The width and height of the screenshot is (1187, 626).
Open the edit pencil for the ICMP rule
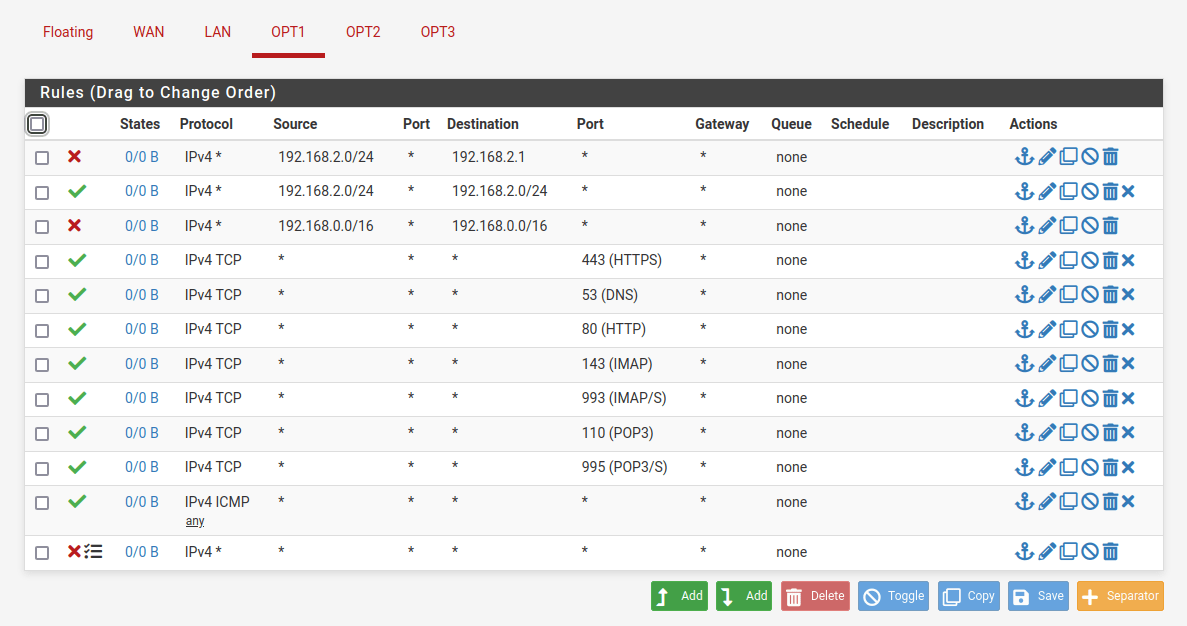1045,501
